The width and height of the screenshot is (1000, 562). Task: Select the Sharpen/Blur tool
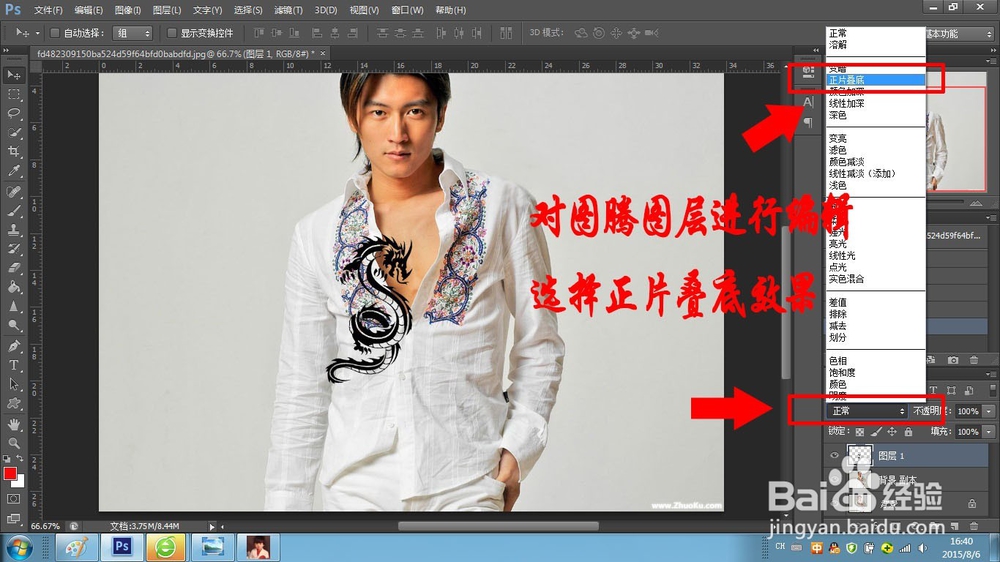pos(13,306)
